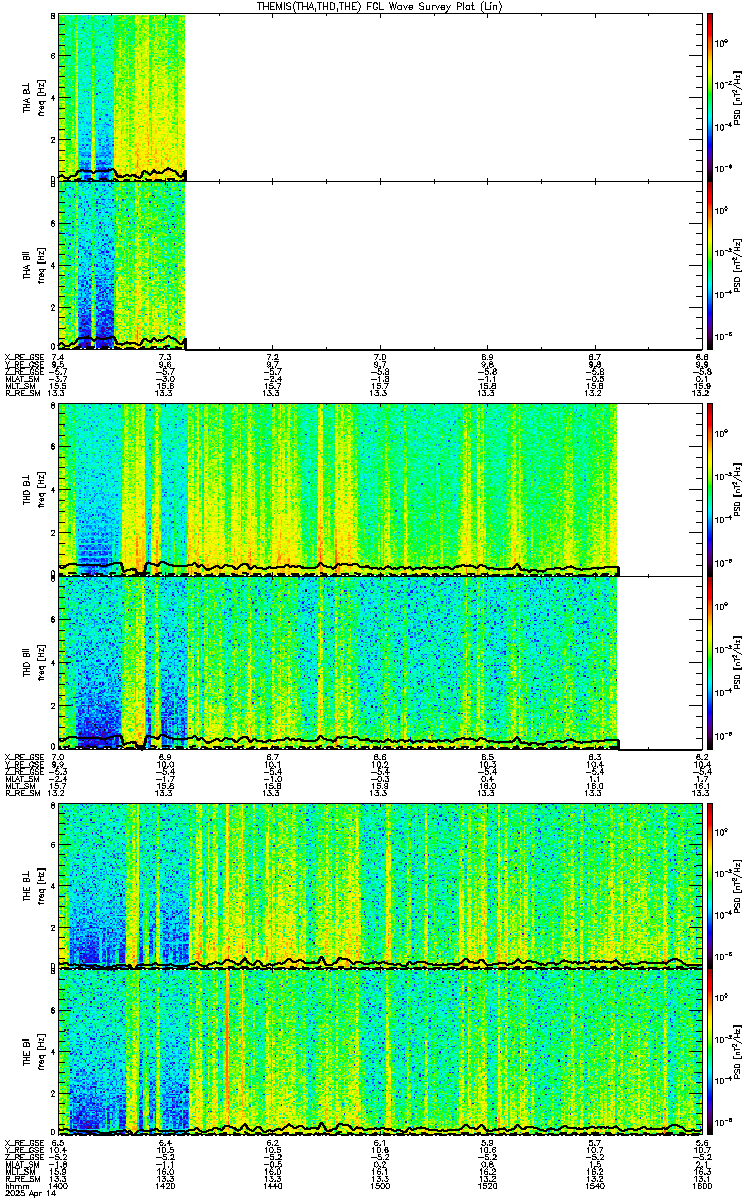Click the THD B-parallel freq [Hz] axis label
The width and height of the screenshot is (750, 1200).
pyautogui.click(x=40, y=662)
